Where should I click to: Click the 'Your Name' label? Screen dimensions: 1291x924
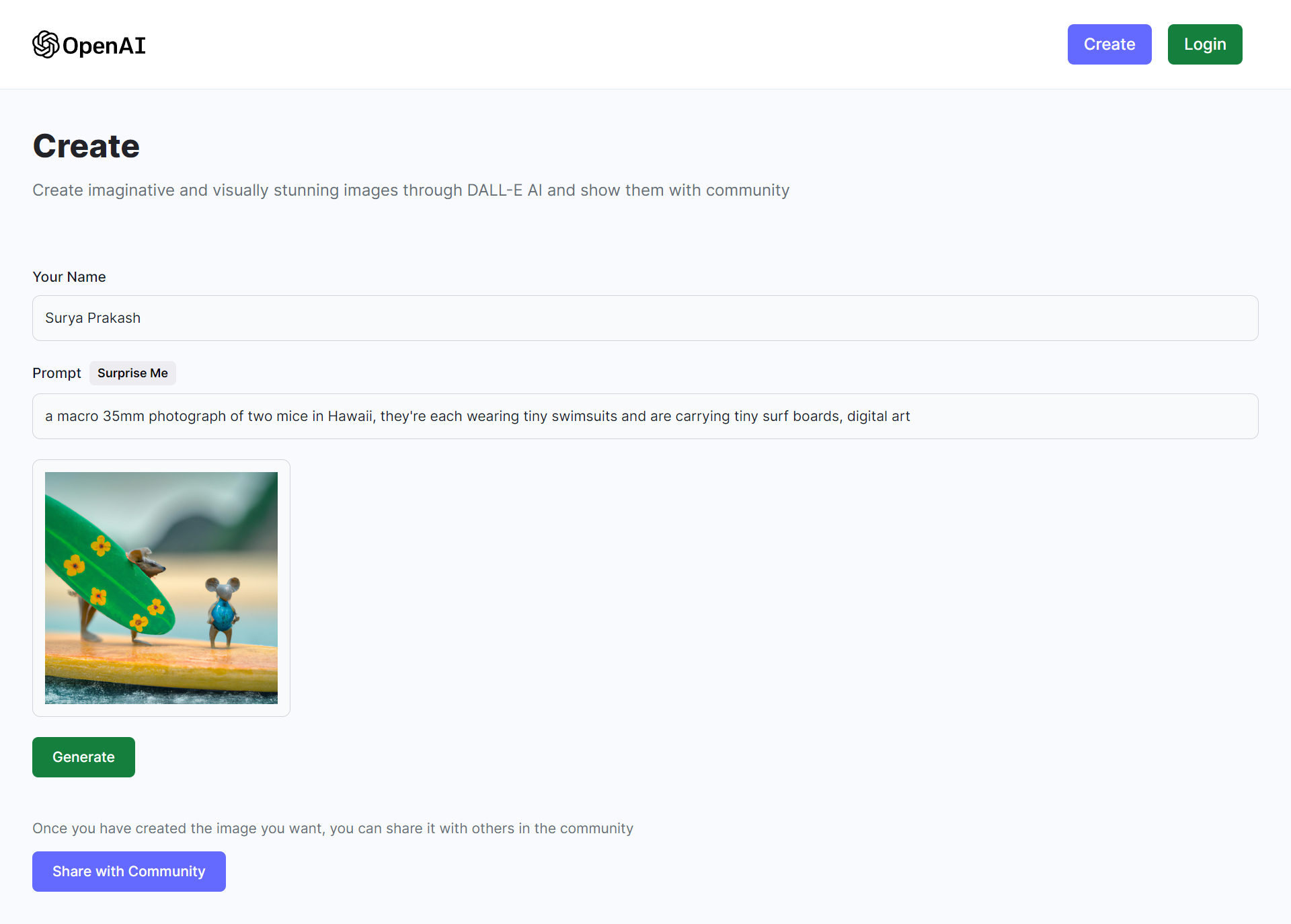coord(69,277)
